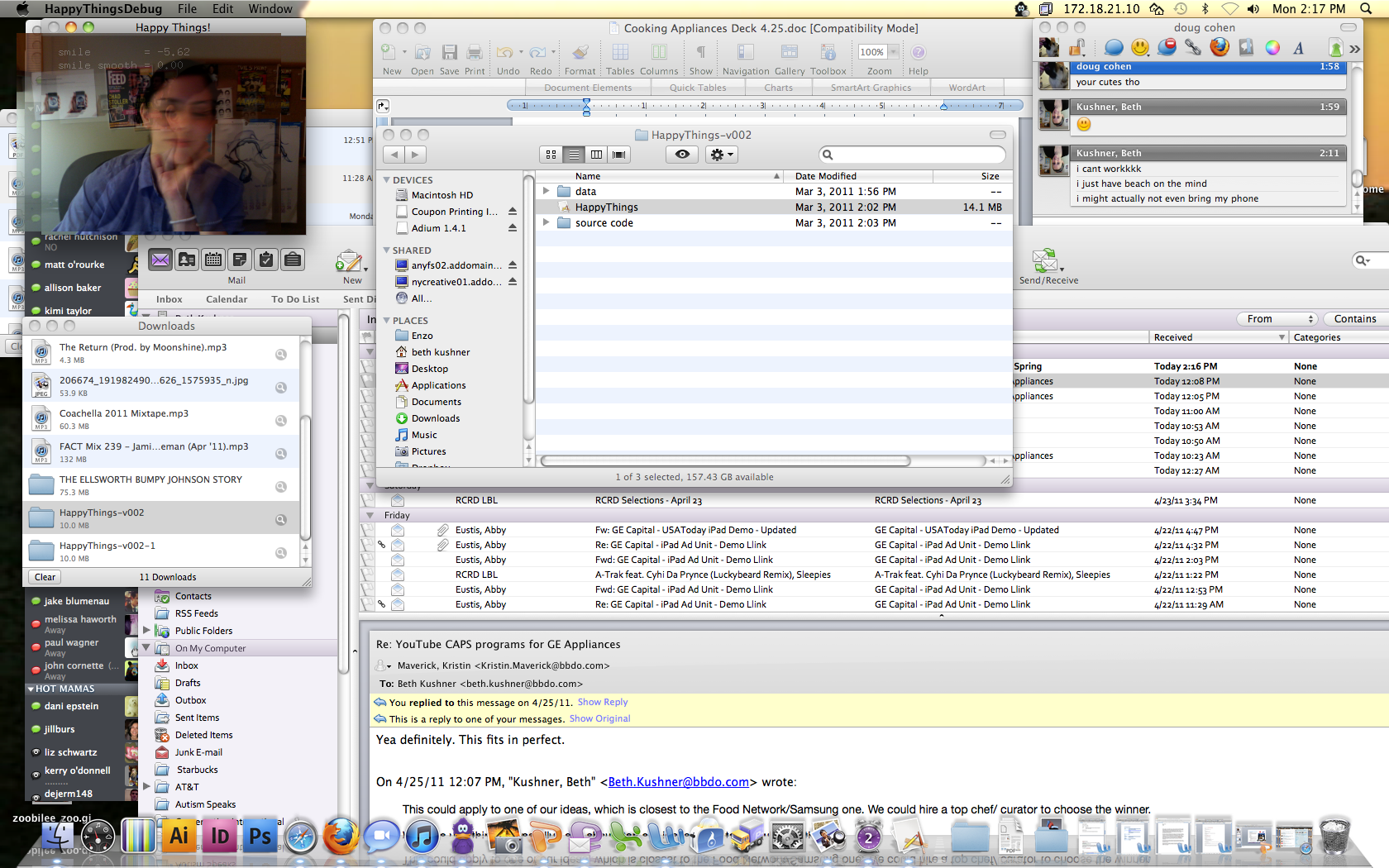Click the Finder Quick Look eye button
Screen dimensions: 1389x868
coord(682,155)
